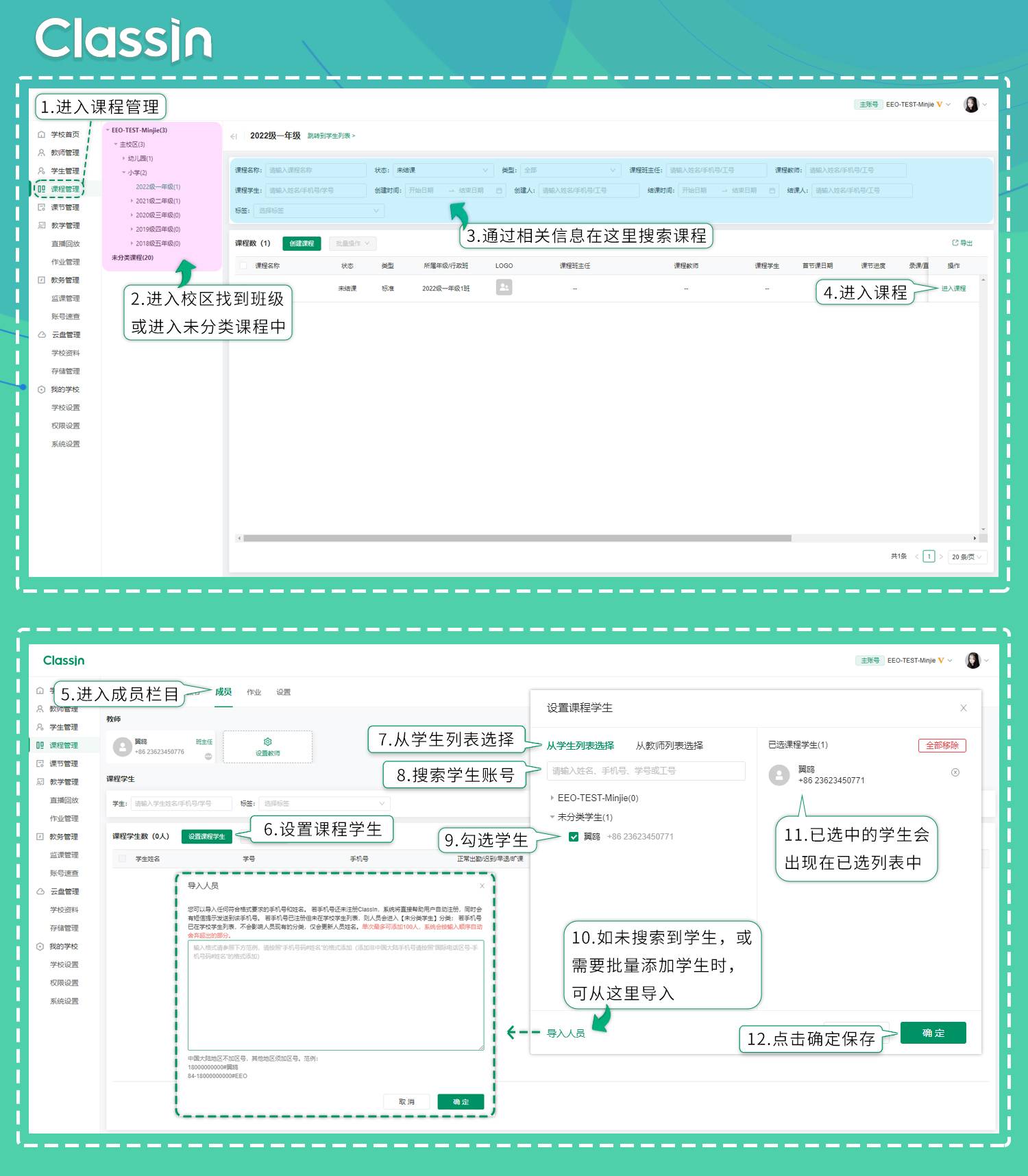Viewport: 1028px width, 1176px height.
Task: Open the 状态 dropdown showing 未结课
Action: [443, 170]
